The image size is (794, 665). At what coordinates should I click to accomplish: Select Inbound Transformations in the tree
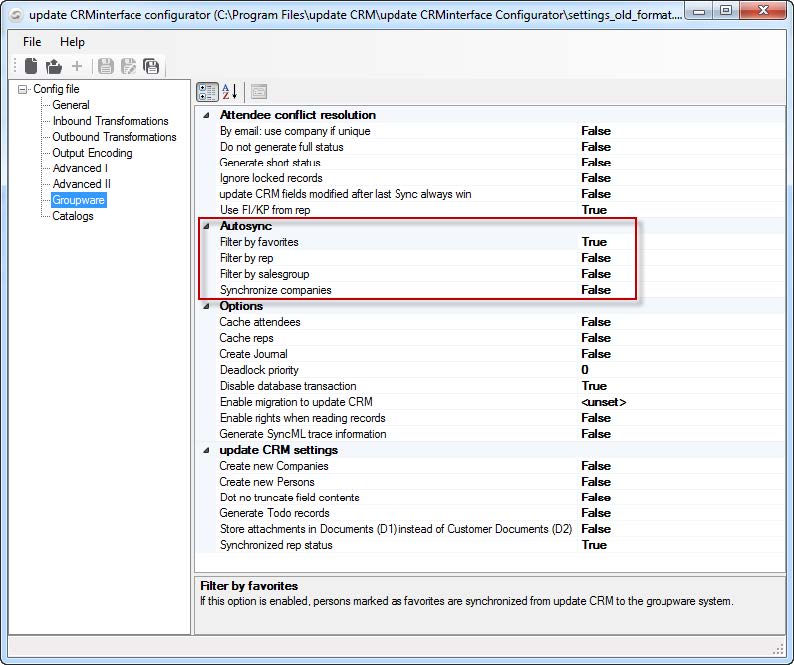110,121
